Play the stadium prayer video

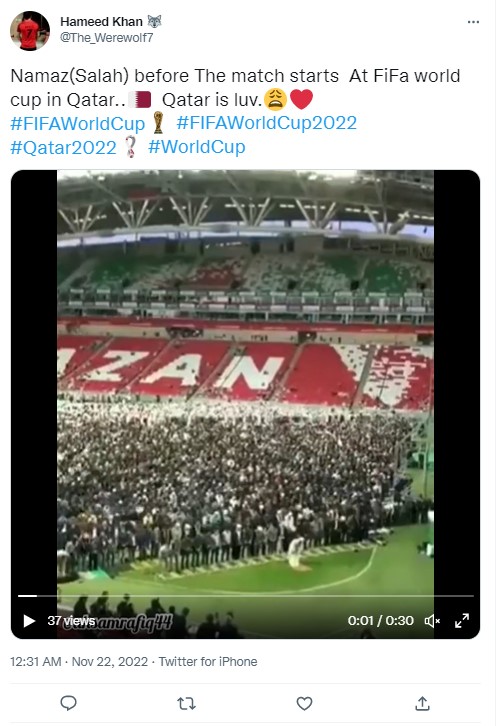point(29,621)
